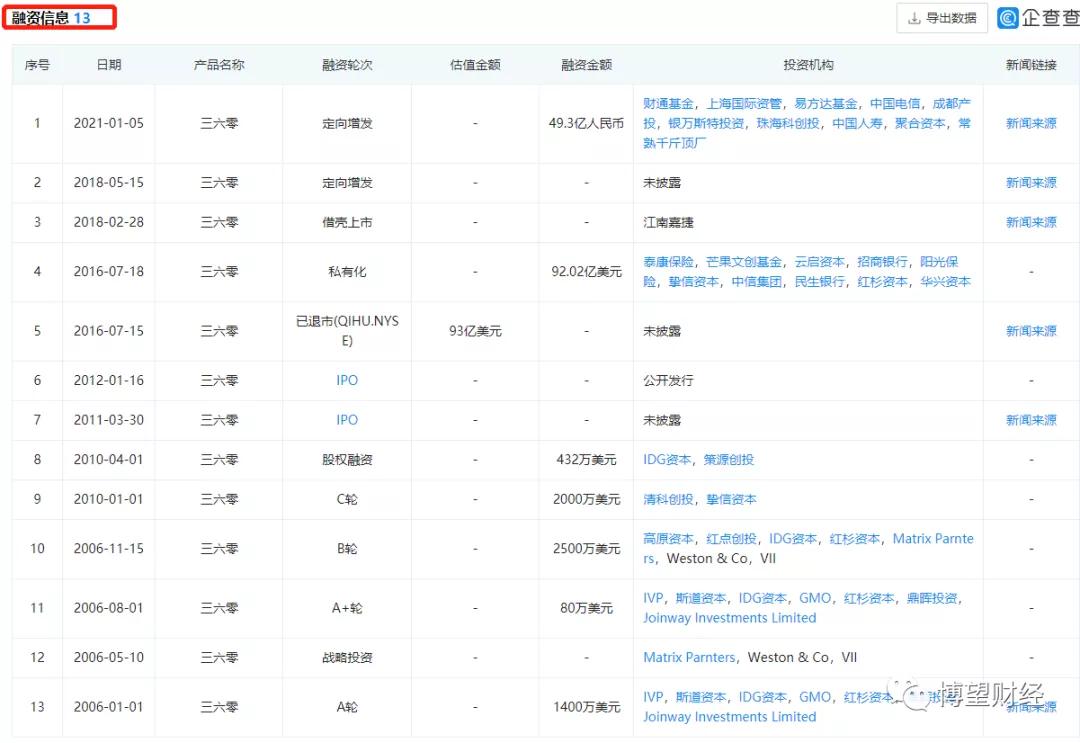This screenshot has width=1080, height=743.
Task: Open investor 芒果文创基金 link
Action: click(x=744, y=262)
